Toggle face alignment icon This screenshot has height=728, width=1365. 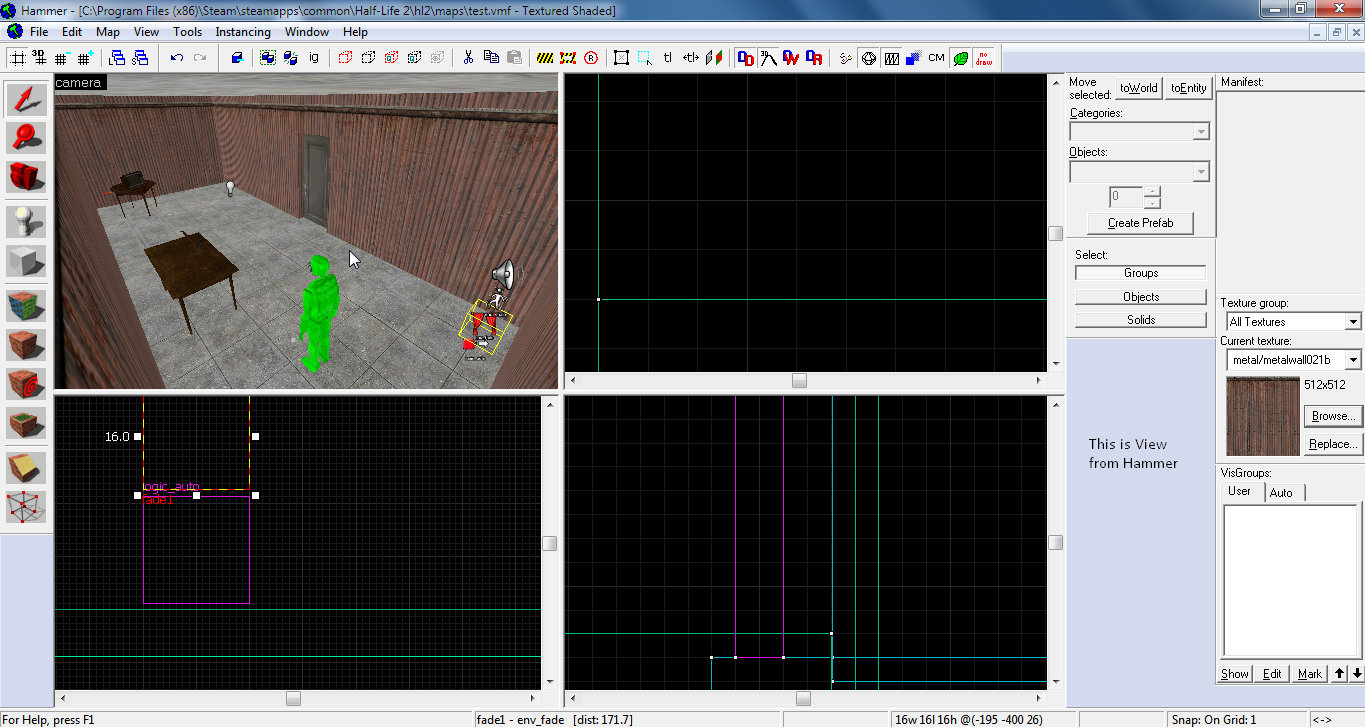click(714, 58)
